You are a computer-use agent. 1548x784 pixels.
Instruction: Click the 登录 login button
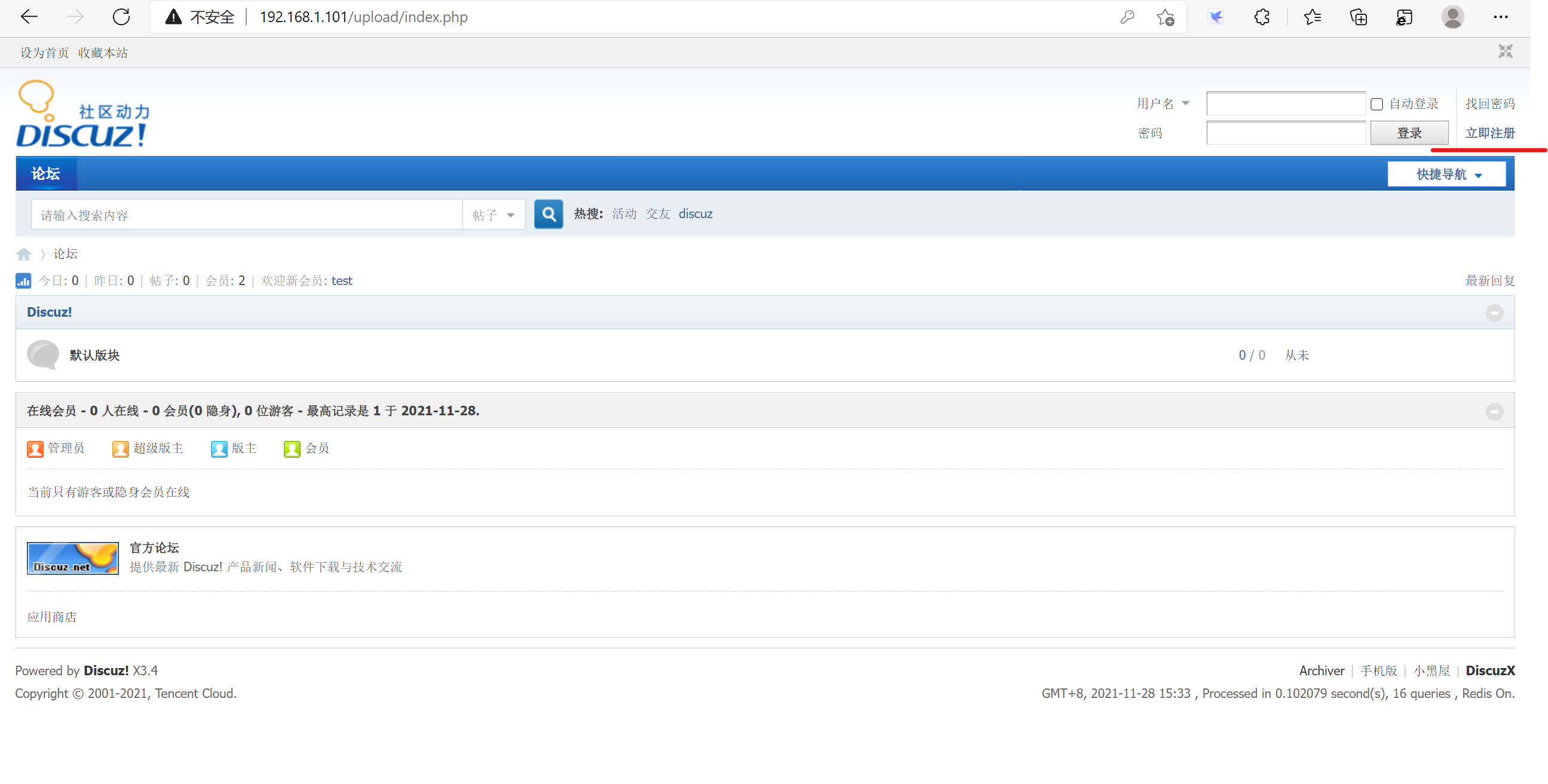click(1409, 133)
